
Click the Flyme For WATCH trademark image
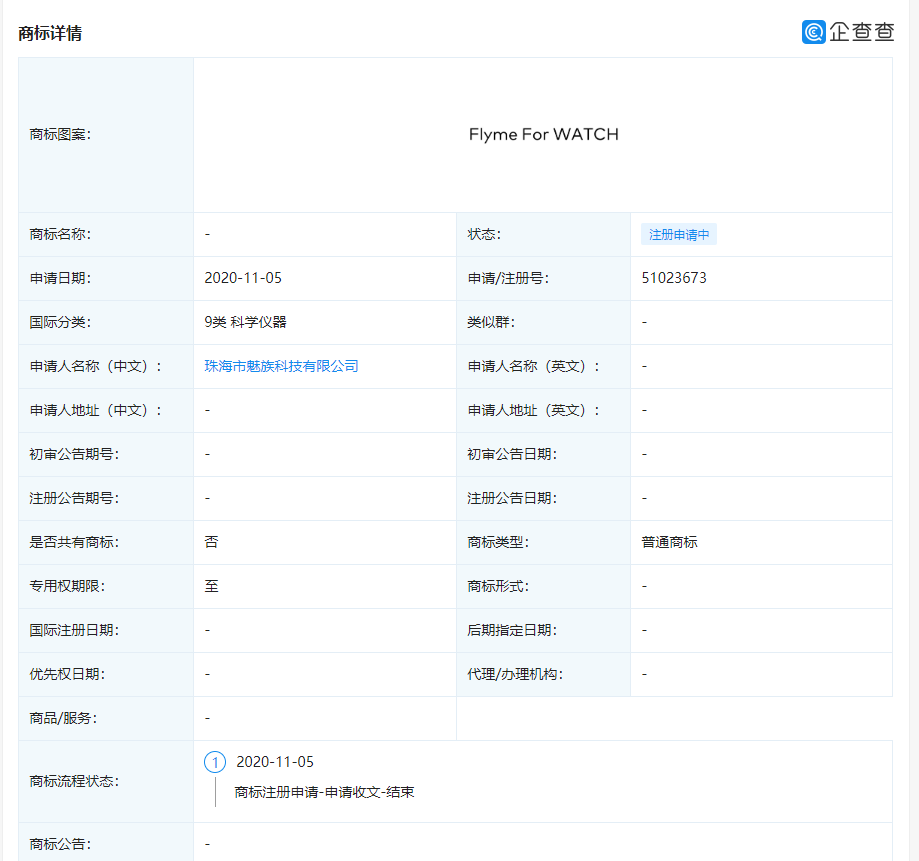coord(543,134)
